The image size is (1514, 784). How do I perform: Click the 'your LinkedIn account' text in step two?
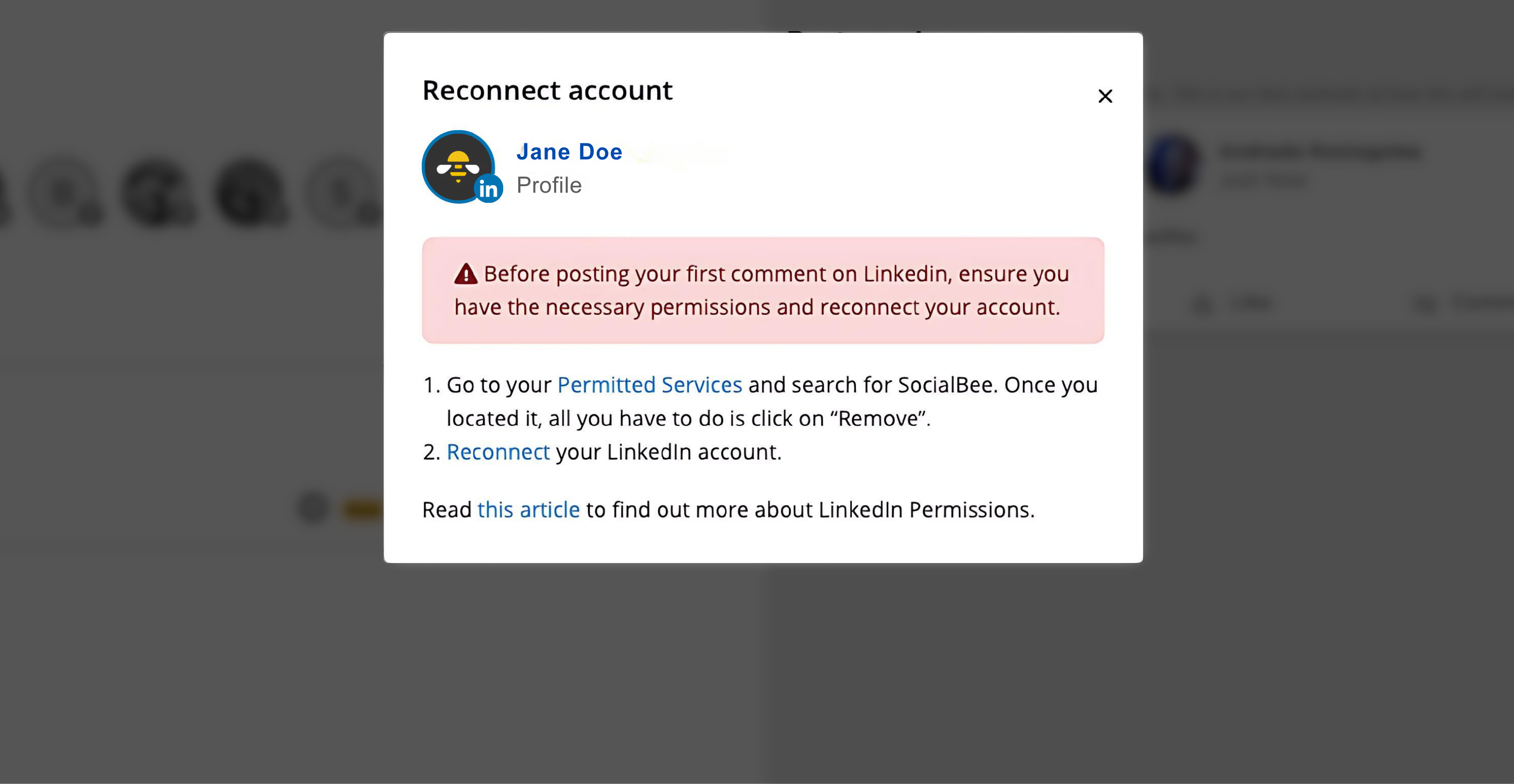669,452
